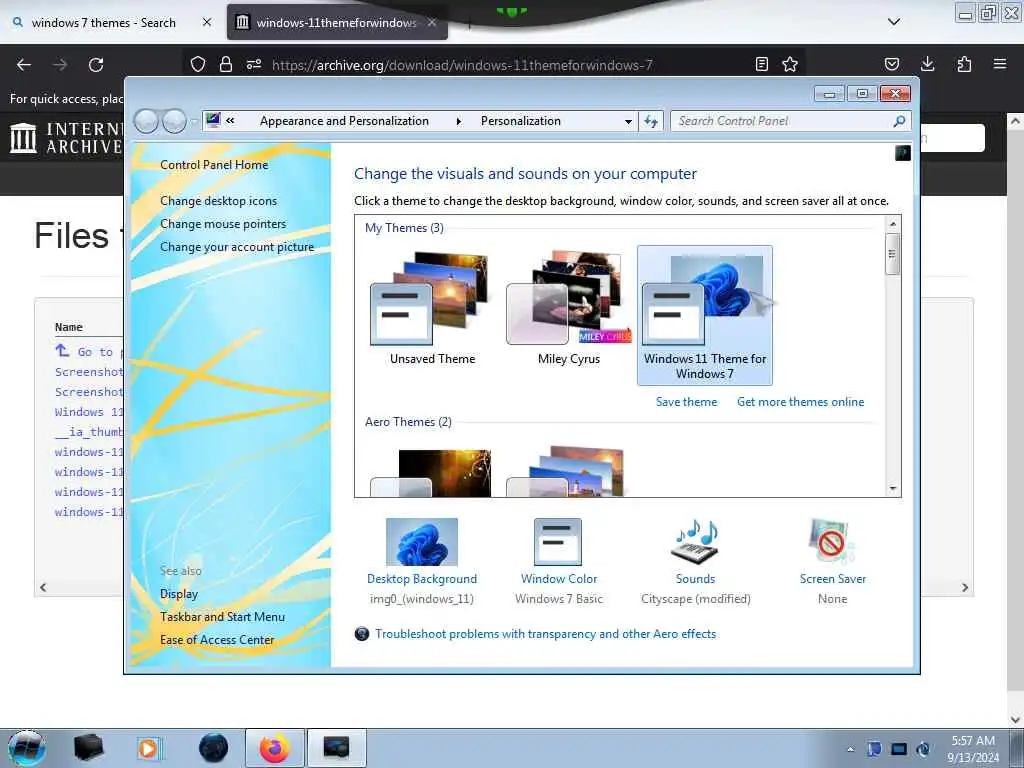
Task: Open the Display link under See also
Action: (x=179, y=594)
